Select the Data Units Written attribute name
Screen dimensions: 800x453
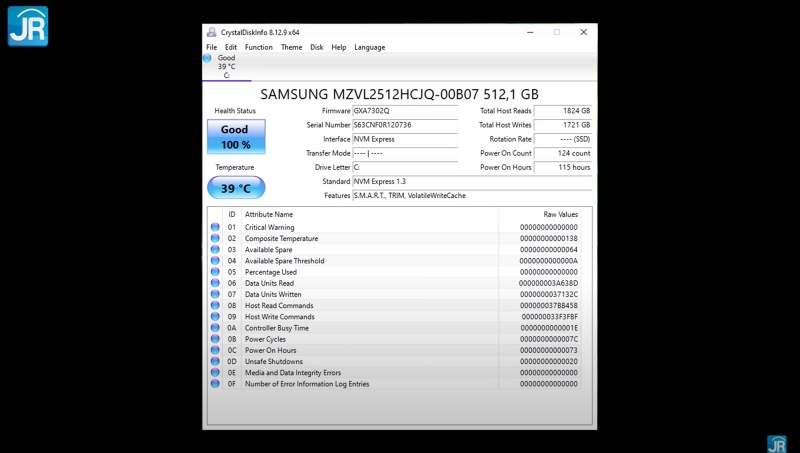tap(273, 294)
